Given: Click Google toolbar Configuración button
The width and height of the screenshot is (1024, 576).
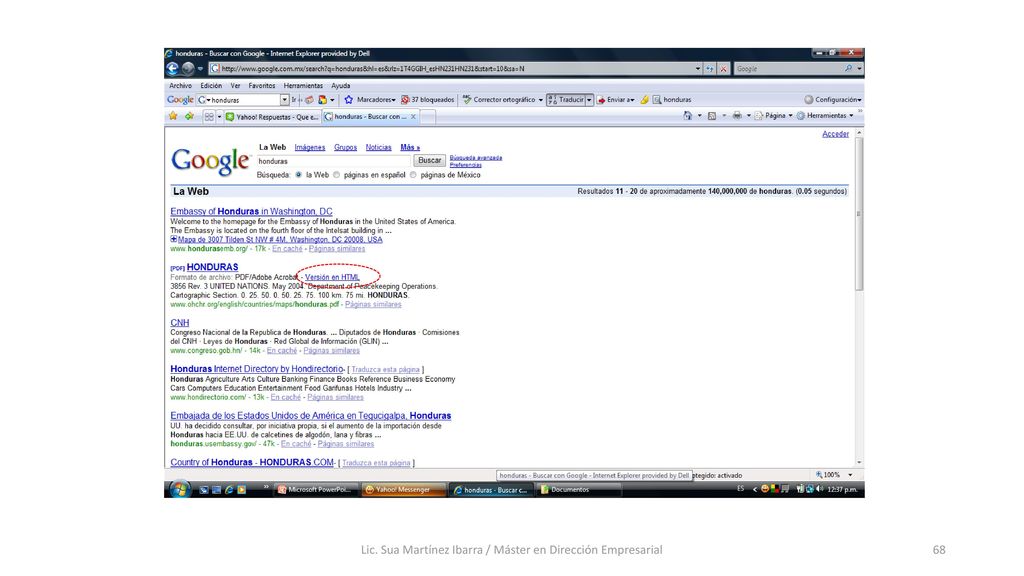Looking at the screenshot, I should [833, 100].
